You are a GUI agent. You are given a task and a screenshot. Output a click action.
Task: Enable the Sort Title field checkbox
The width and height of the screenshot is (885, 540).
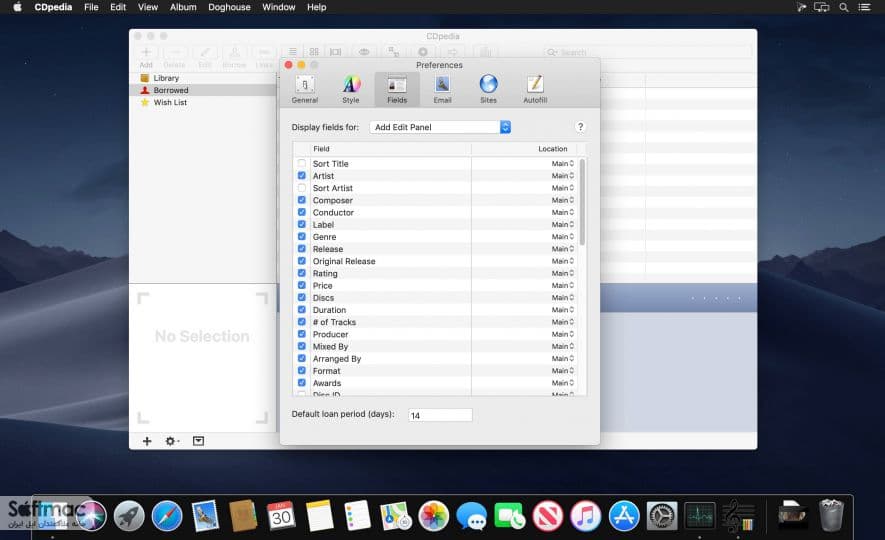[x=301, y=163]
